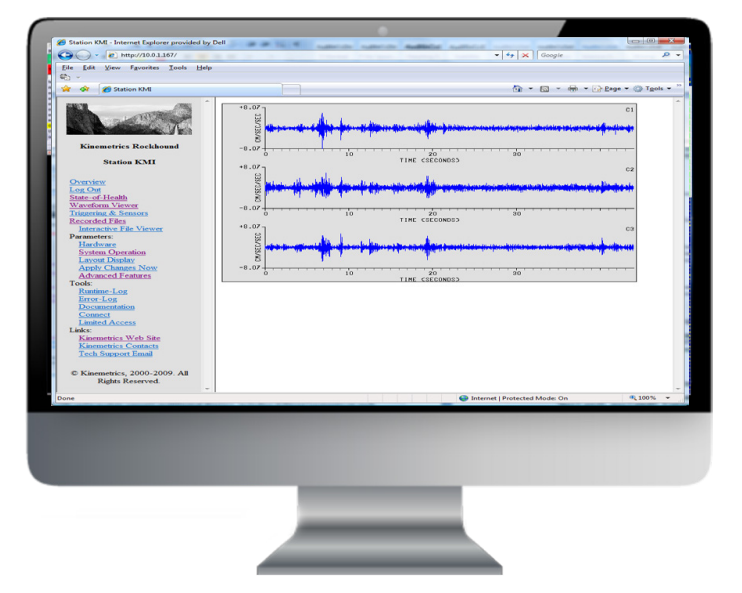Open the State-of-Health link
The image size is (742, 593).
pos(98,197)
